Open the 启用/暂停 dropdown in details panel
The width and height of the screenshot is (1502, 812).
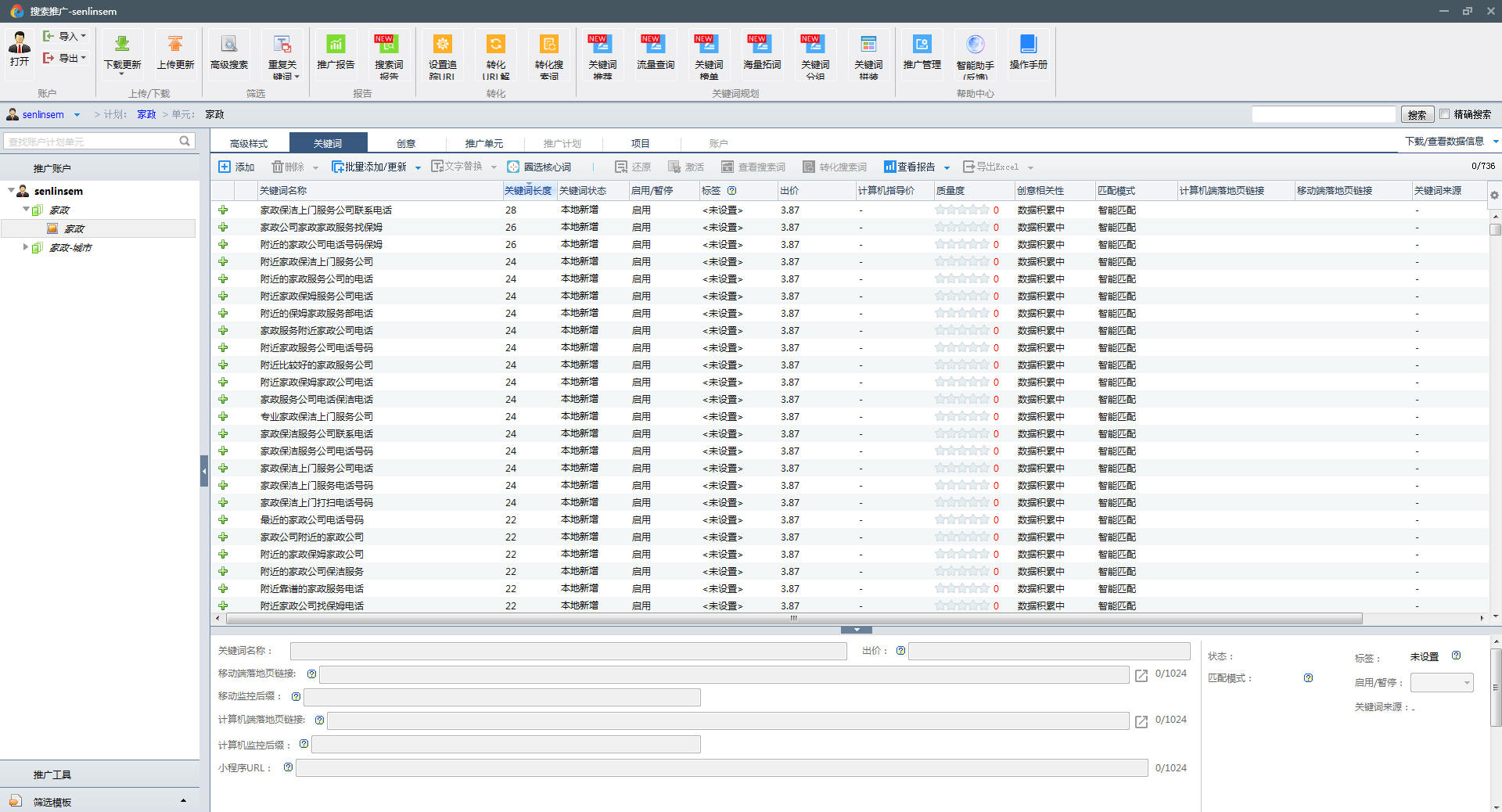pos(1442,683)
